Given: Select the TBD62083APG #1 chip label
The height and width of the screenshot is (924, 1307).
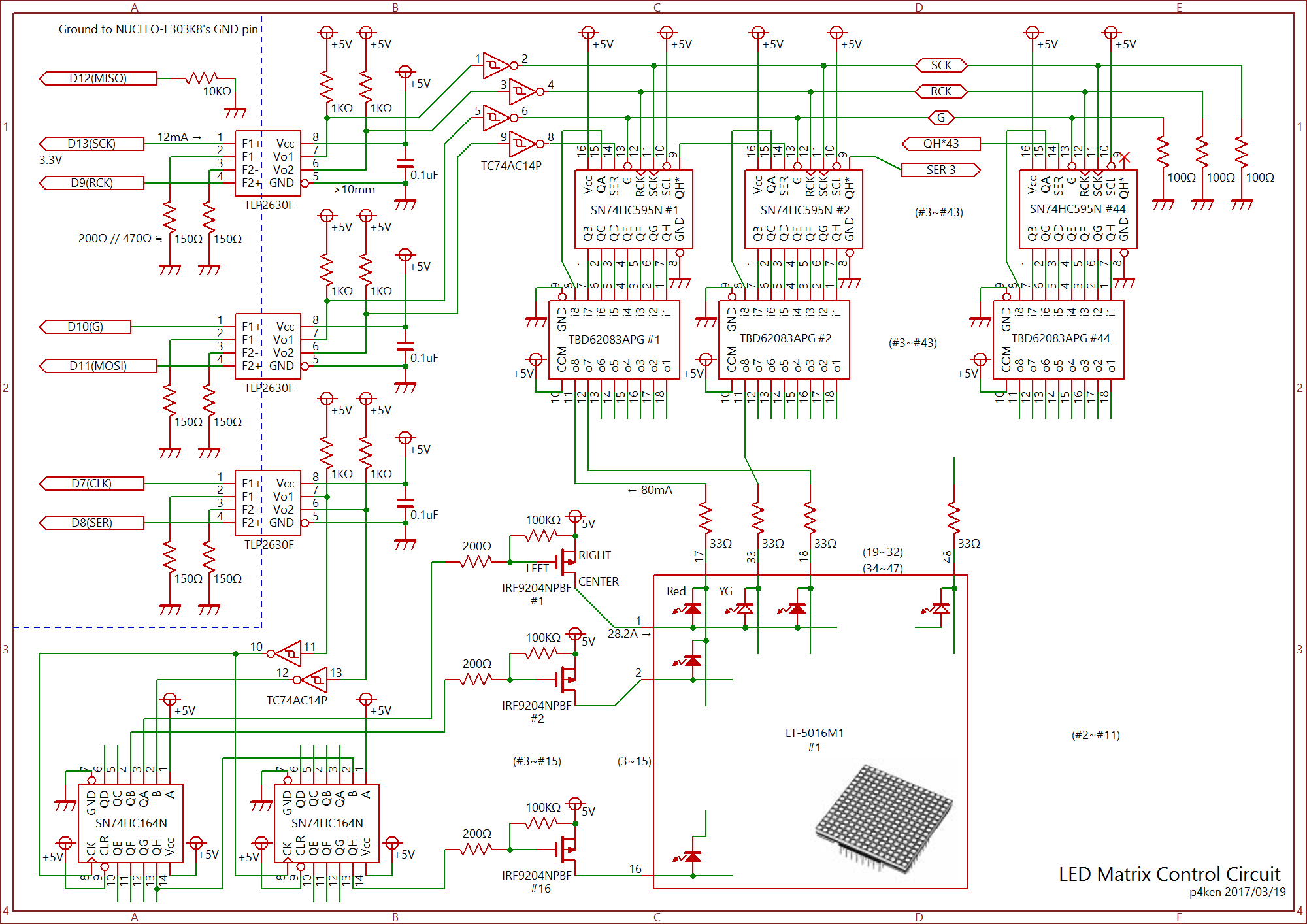Looking at the screenshot, I should (x=614, y=340).
